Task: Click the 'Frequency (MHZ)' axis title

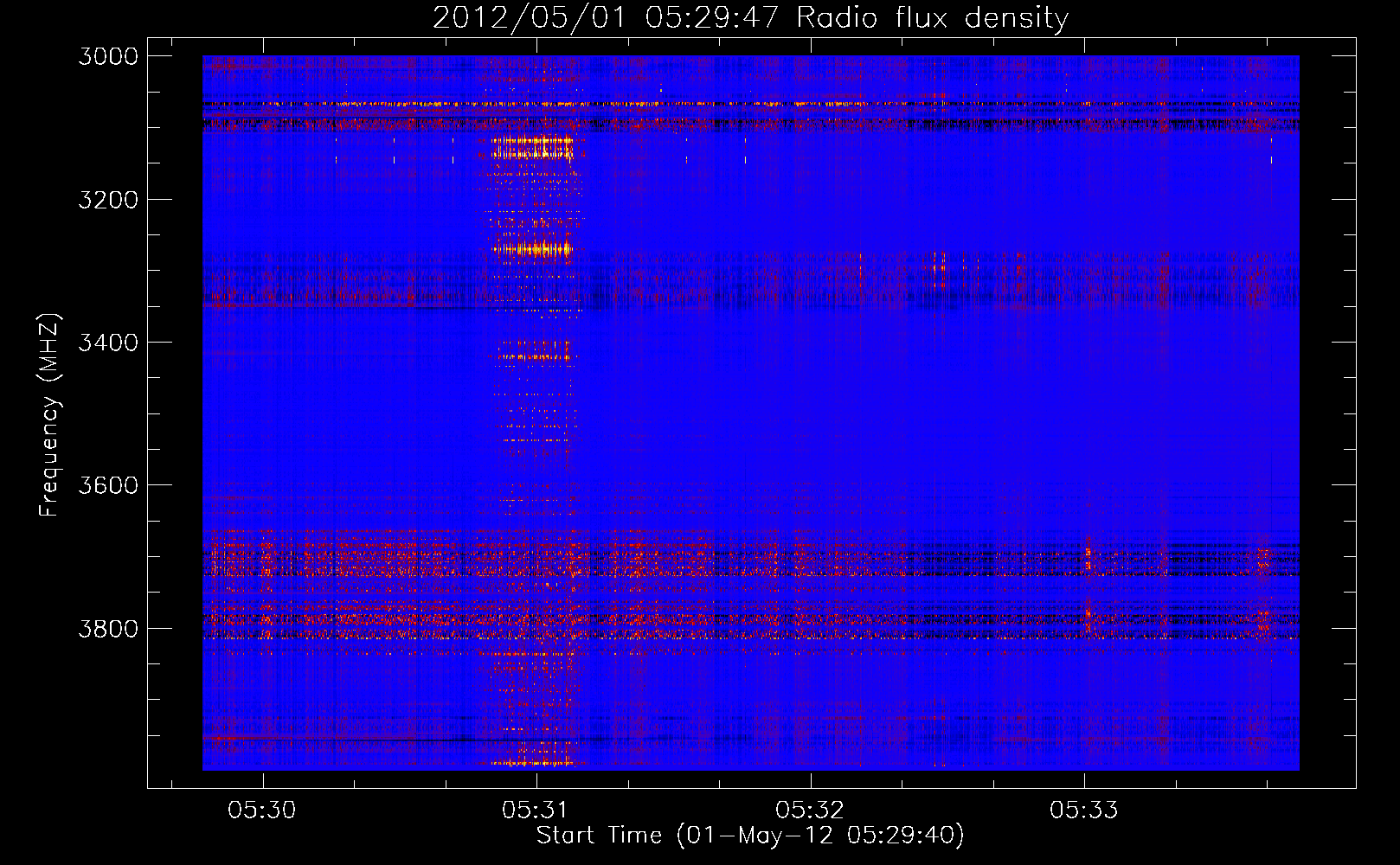Action: [x=50, y=415]
